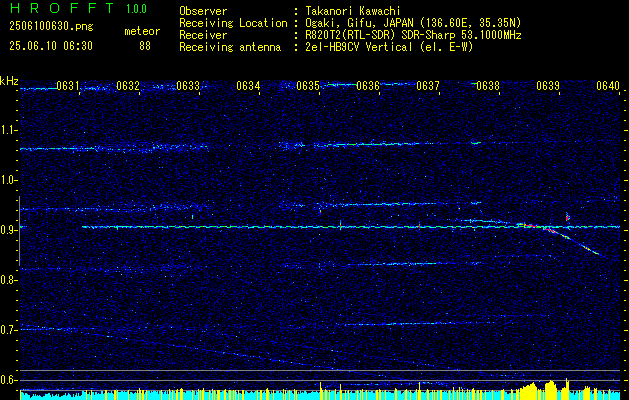Click the vertical gray range bar beside 0.9
Viewport: 629px width, 400px height.
[19, 231]
